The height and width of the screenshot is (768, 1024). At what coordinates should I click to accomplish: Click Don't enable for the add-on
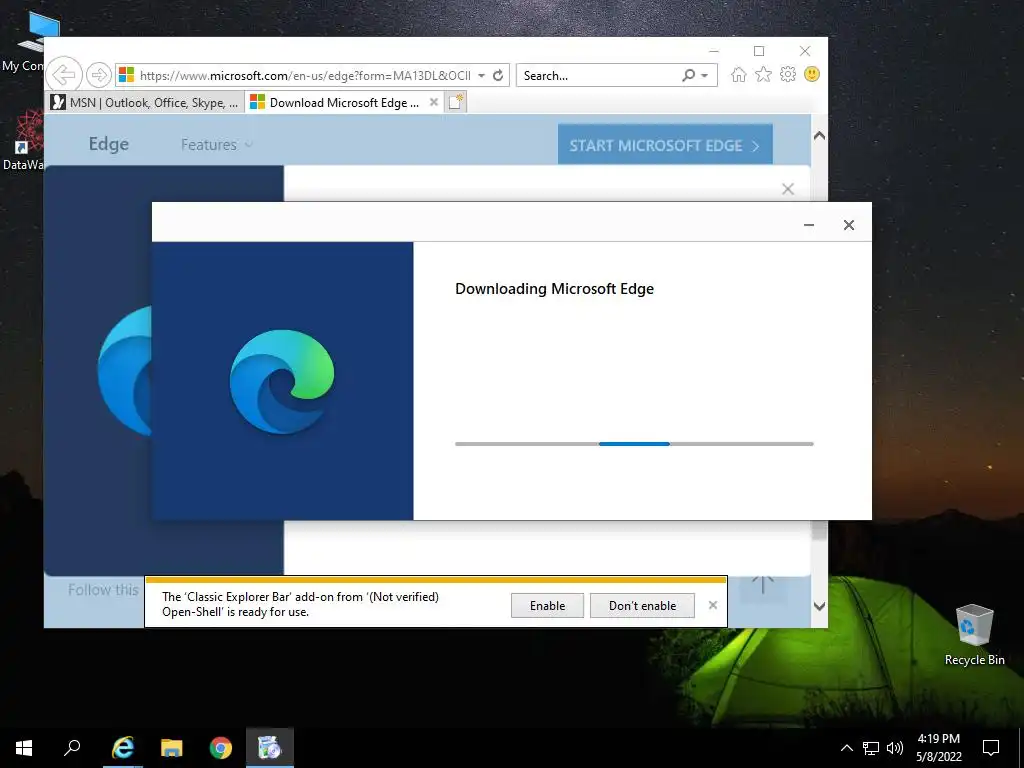coord(642,605)
